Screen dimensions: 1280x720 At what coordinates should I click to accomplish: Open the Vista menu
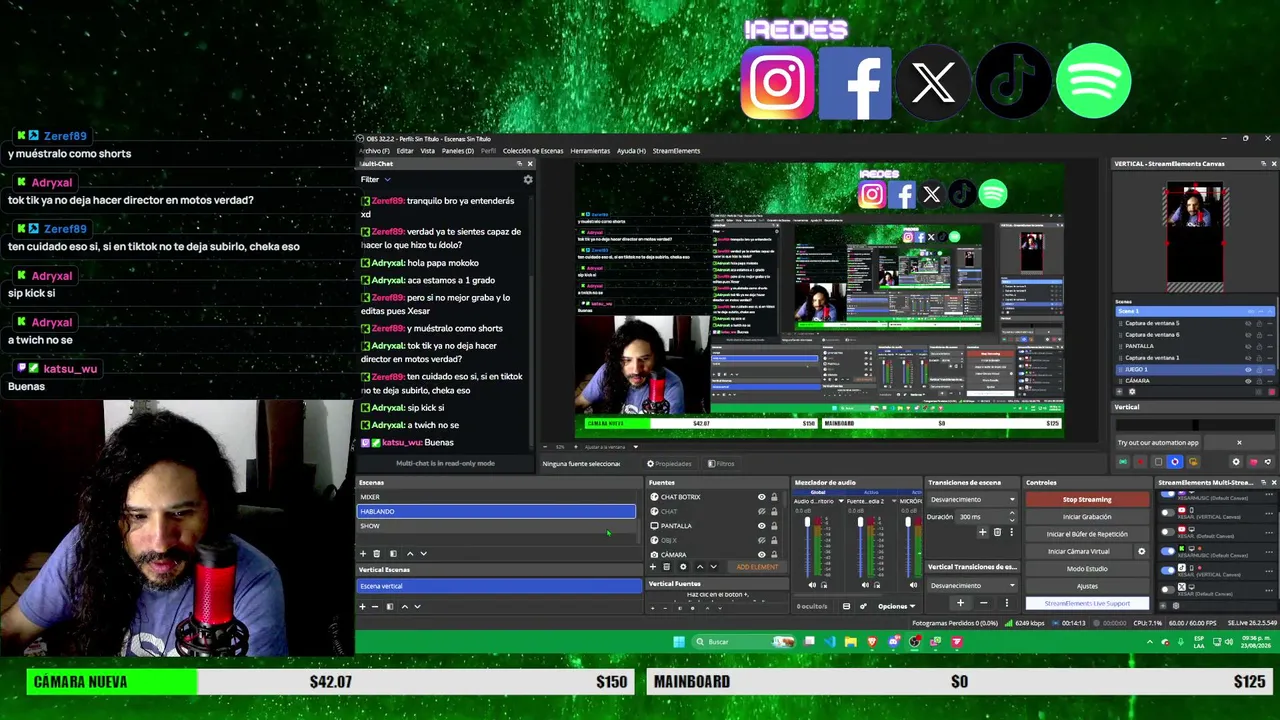point(428,151)
